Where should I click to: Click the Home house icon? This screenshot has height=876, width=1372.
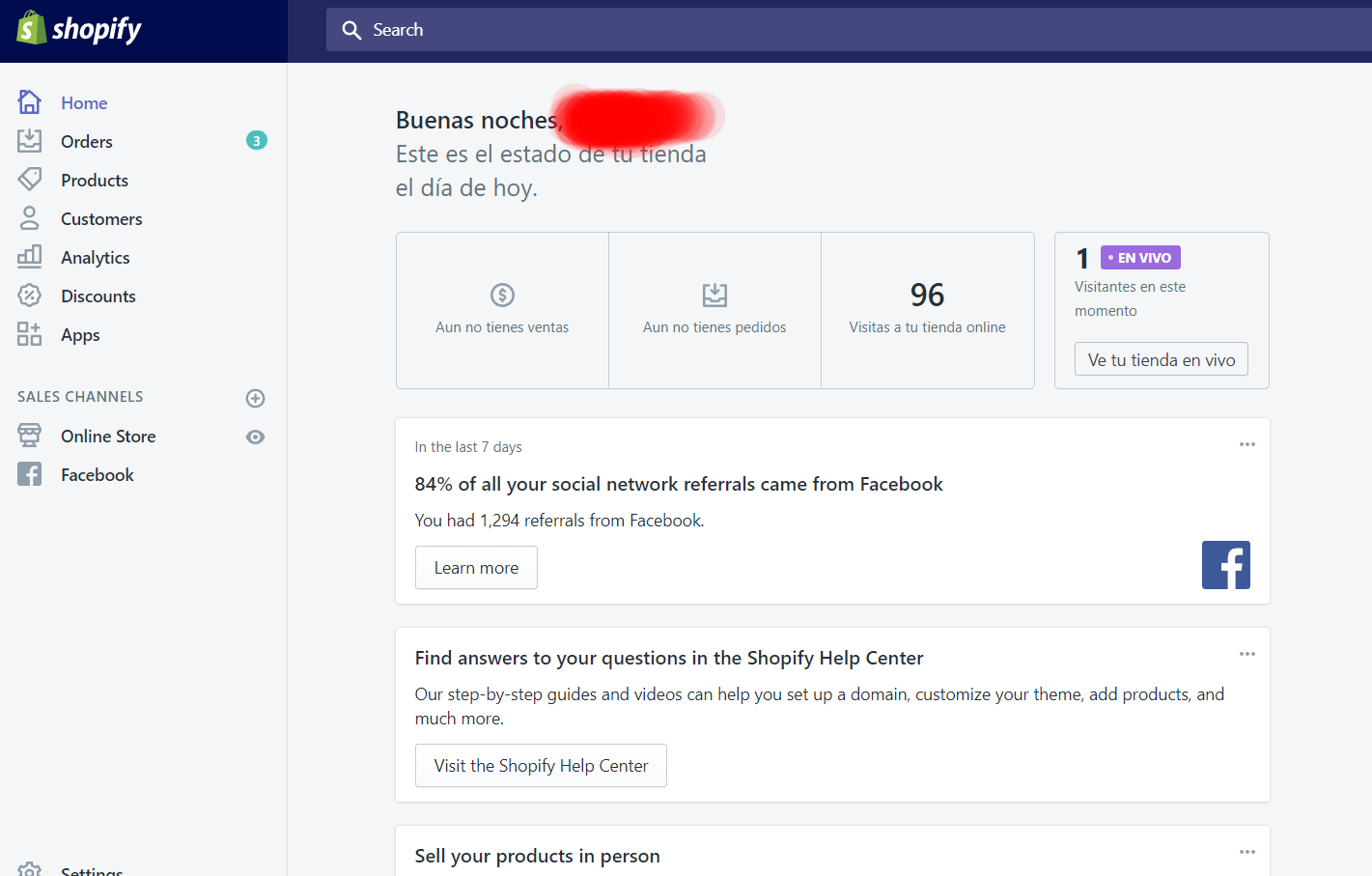point(30,102)
